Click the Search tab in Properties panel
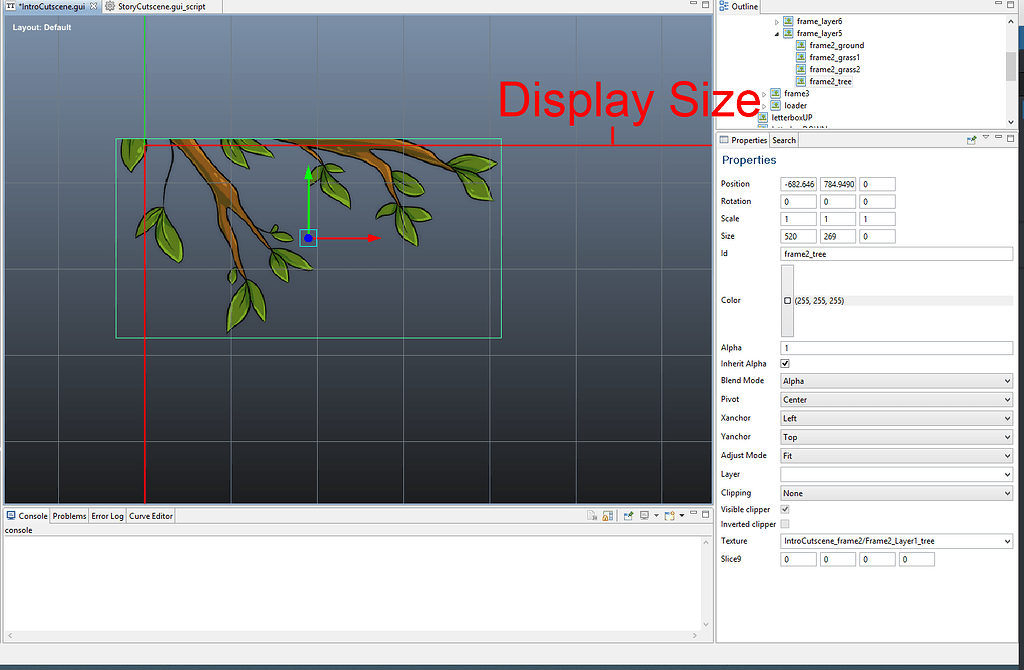Image resolution: width=1024 pixels, height=670 pixels. pyautogui.click(x=784, y=140)
